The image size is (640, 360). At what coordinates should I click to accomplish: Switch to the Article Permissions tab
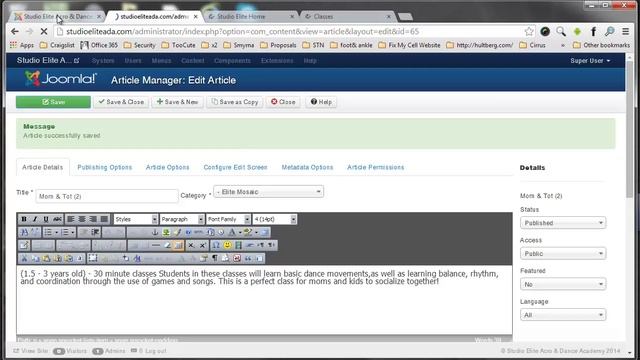(x=376, y=167)
